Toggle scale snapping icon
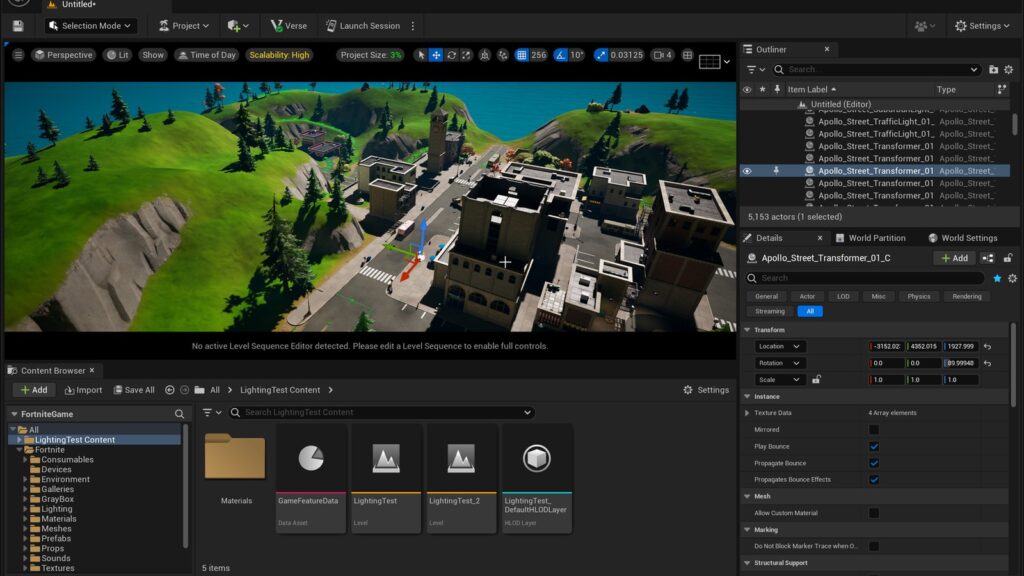 point(601,55)
